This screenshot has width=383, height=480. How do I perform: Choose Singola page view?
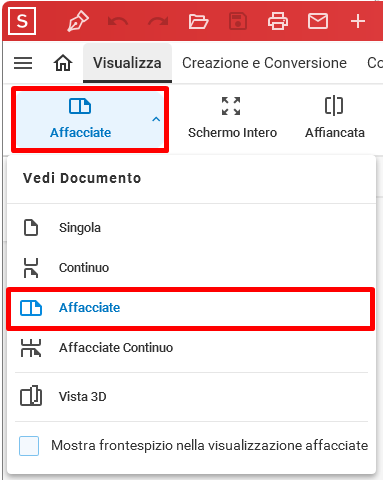pyautogui.click(x=191, y=228)
